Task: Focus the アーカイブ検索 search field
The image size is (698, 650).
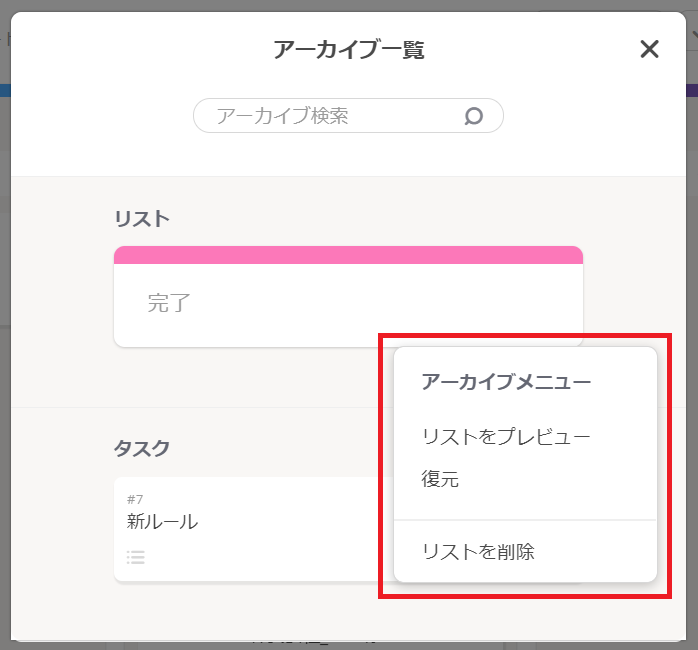Action: tap(330, 116)
